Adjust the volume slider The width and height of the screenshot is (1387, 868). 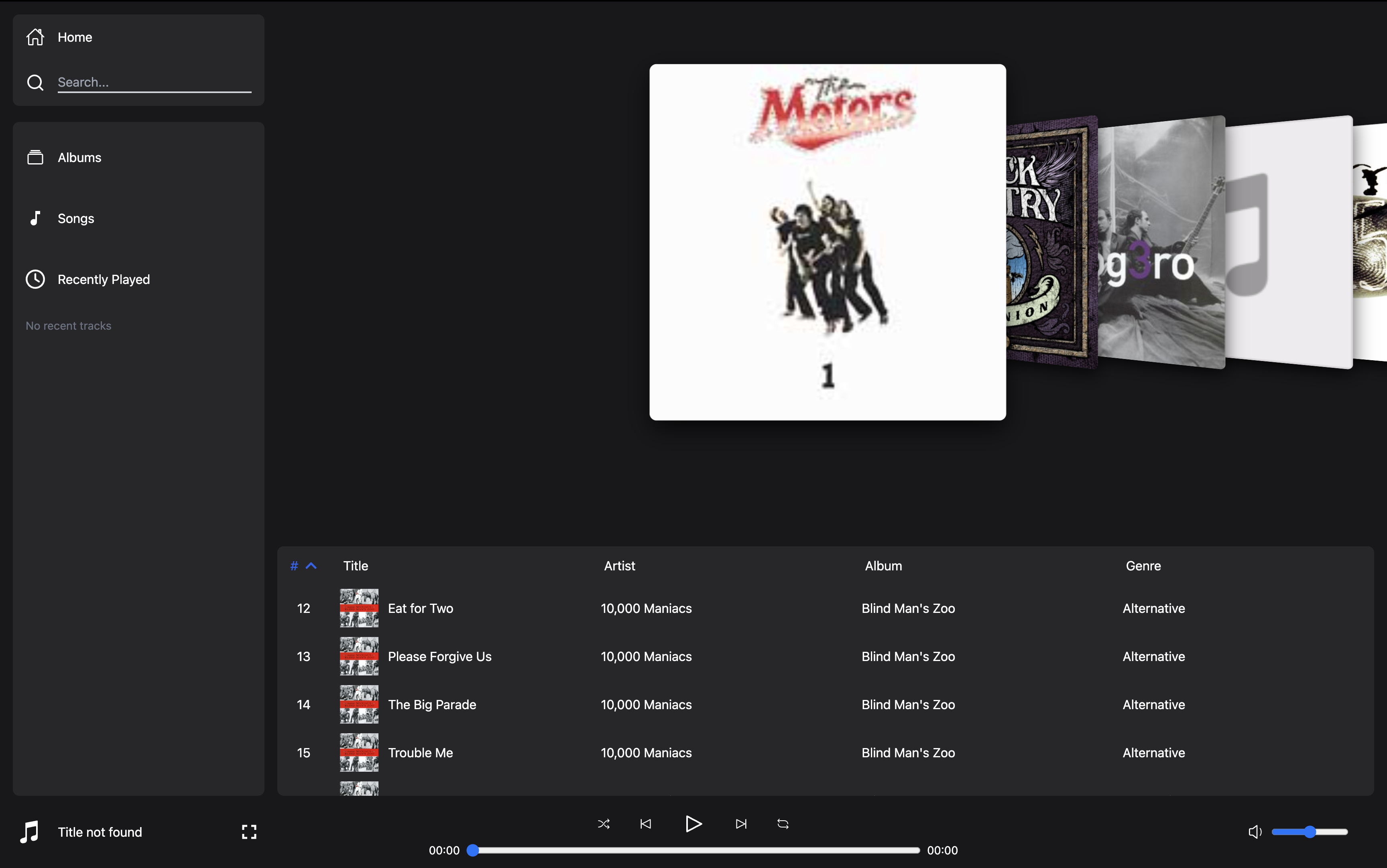pos(1310,832)
